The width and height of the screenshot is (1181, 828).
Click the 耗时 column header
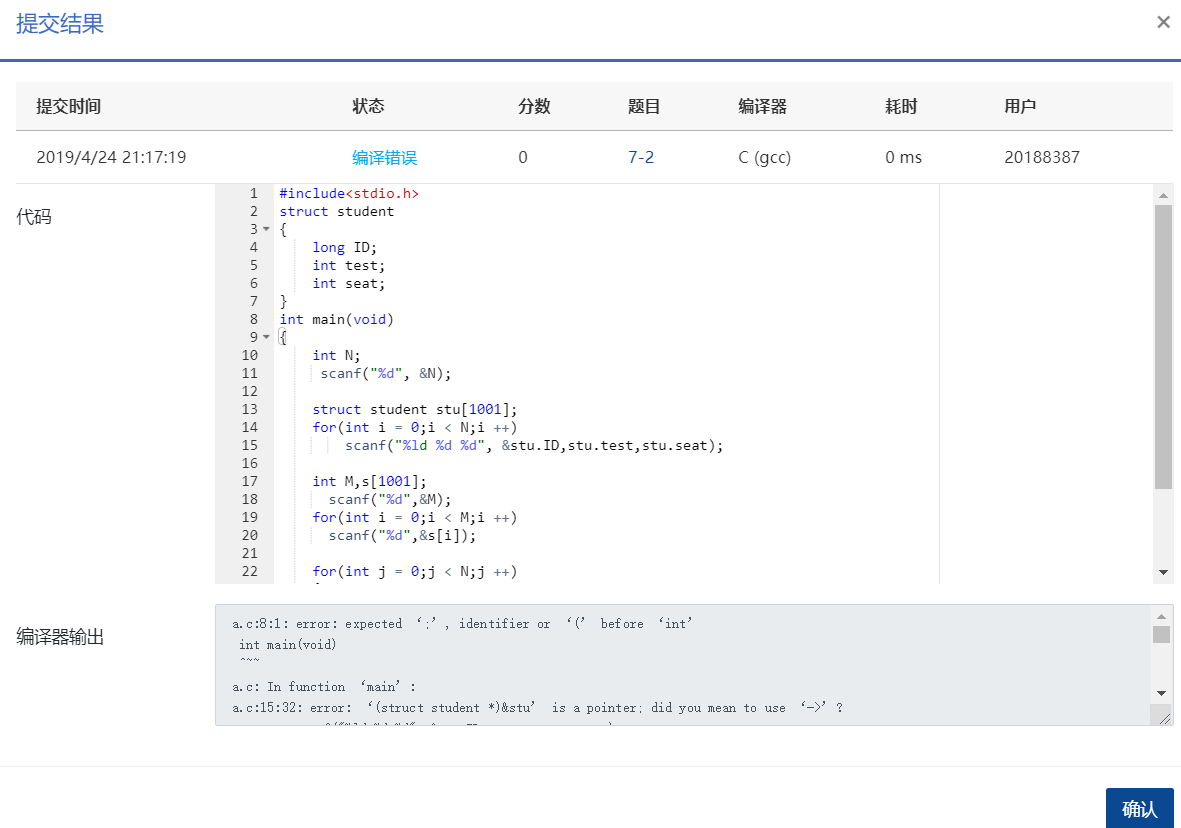[901, 106]
